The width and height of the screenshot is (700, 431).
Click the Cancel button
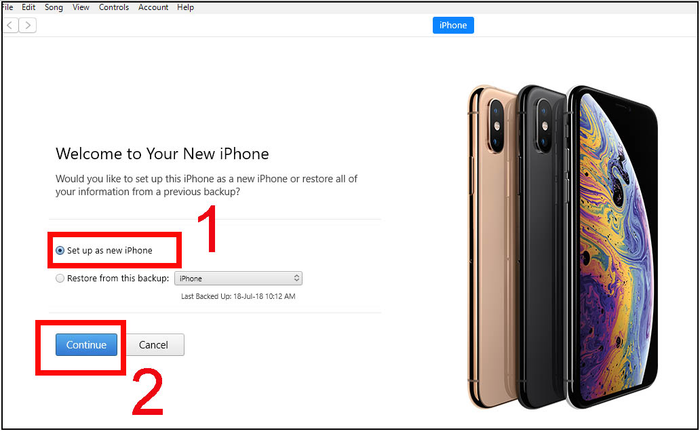click(x=154, y=345)
